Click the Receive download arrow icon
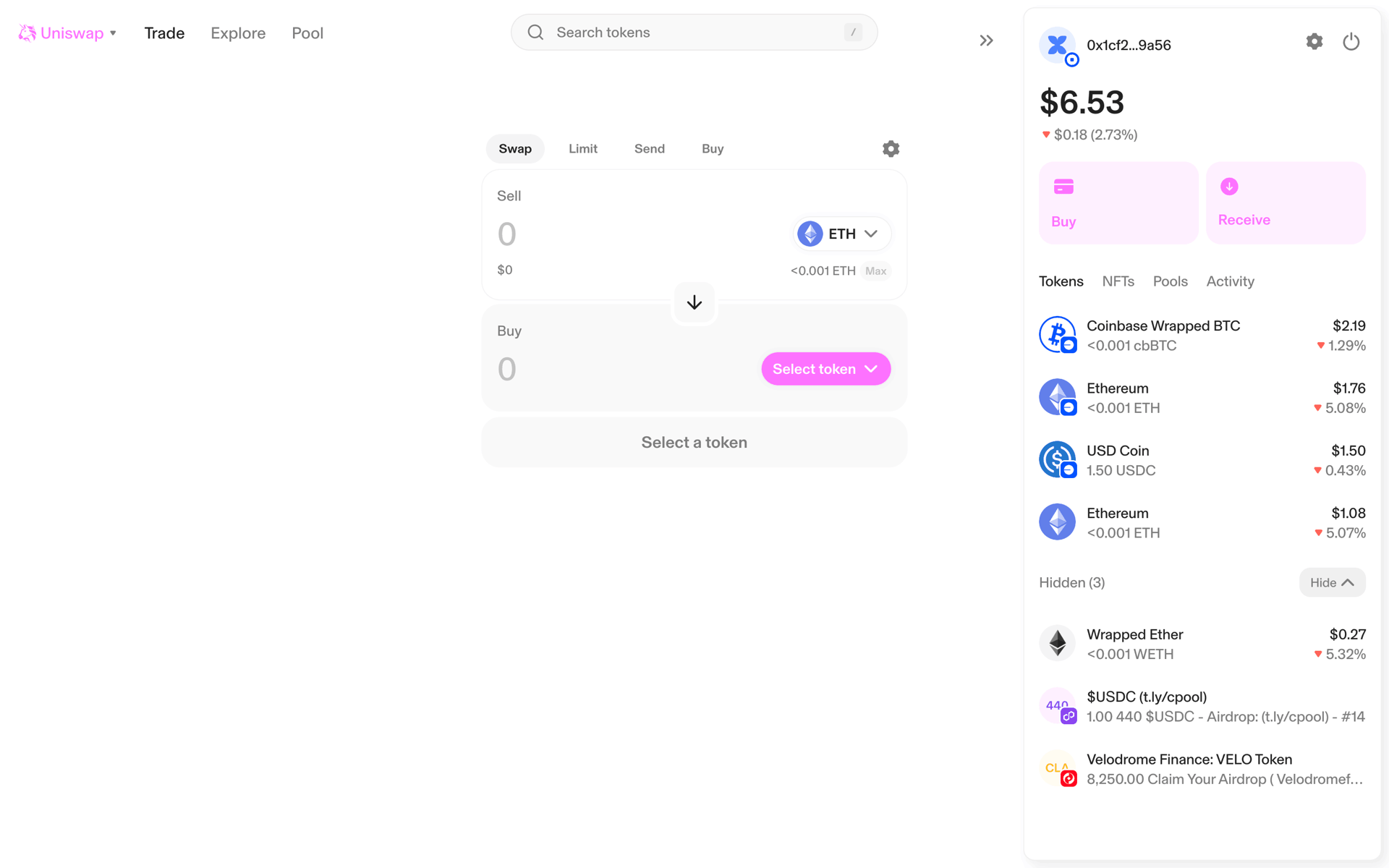 [x=1229, y=187]
